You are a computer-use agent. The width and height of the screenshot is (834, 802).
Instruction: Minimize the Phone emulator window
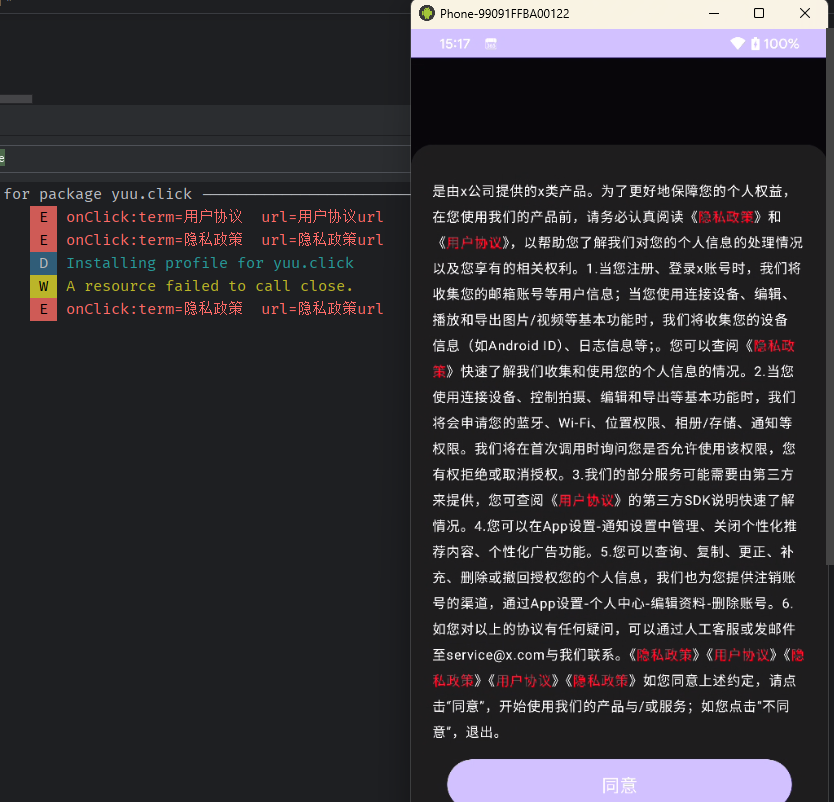pyautogui.click(x=714, y=13)
